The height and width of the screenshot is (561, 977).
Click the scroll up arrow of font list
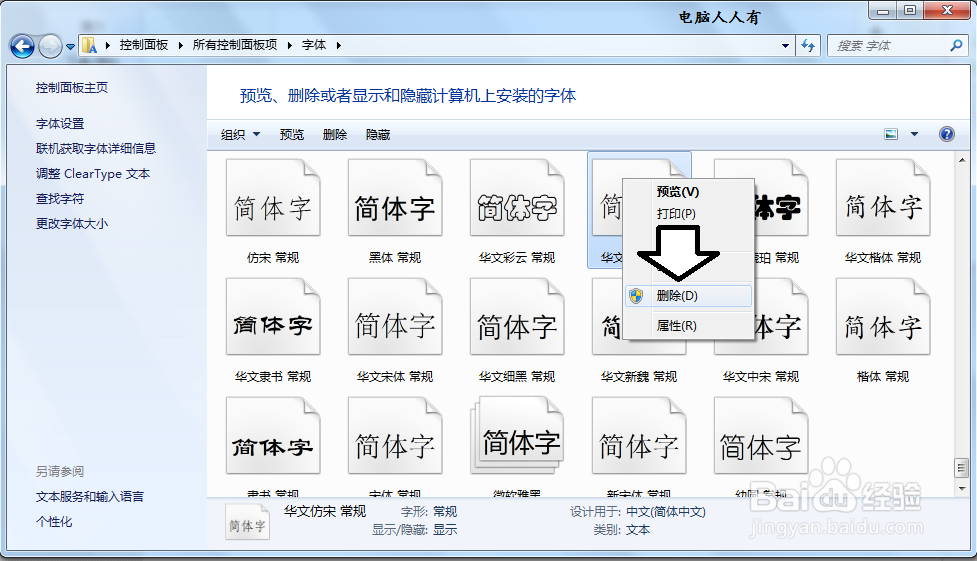(961, 161)
